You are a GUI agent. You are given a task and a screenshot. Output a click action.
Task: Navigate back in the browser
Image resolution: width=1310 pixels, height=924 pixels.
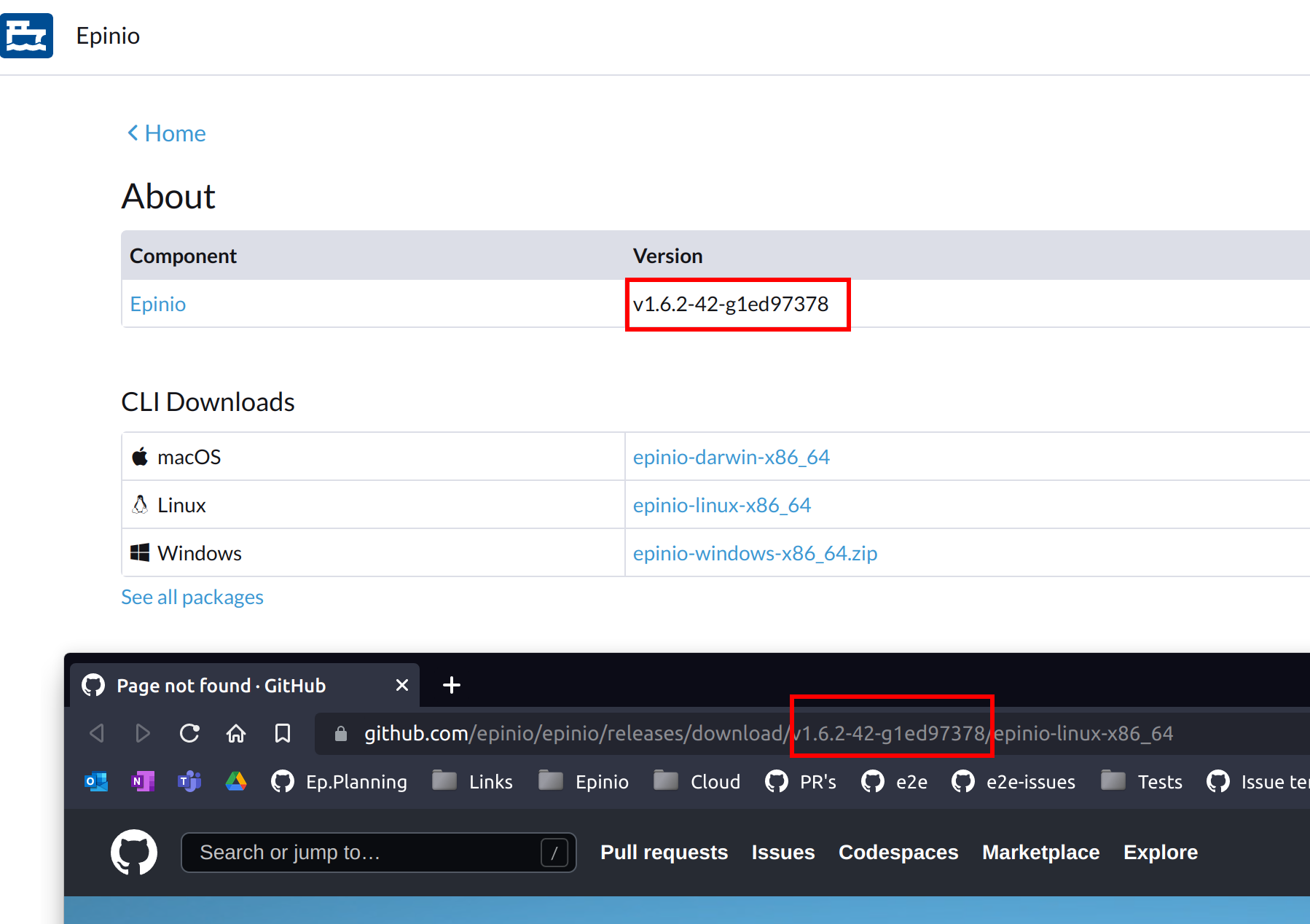pyautogui.click(x=97, y=733)
